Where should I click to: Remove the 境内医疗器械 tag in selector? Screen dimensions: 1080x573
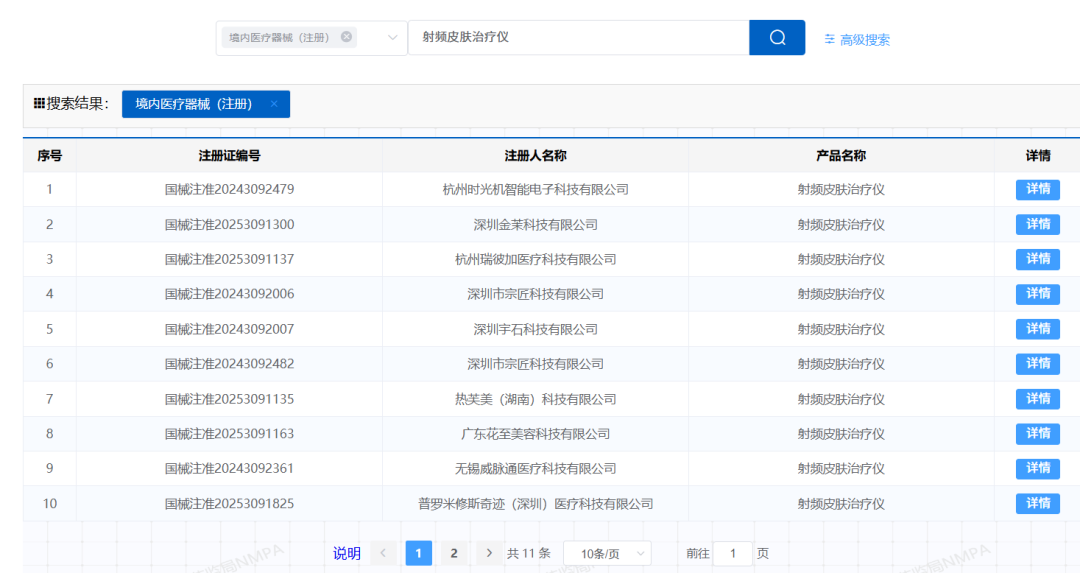coord(346,37)
